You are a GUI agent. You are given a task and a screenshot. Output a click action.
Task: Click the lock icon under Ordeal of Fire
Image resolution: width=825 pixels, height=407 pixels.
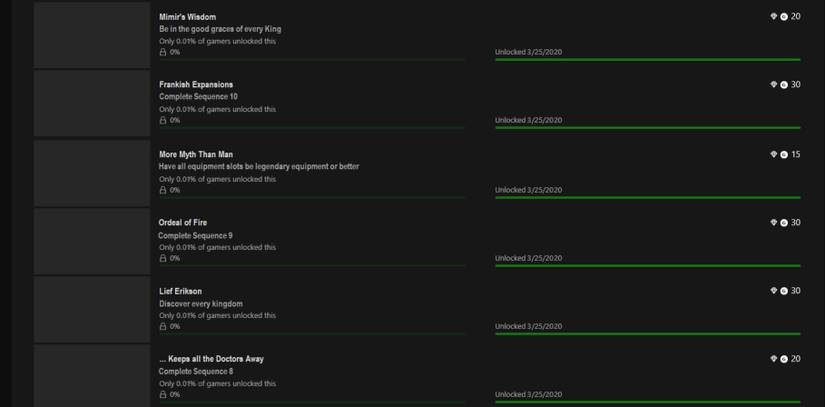point(163,258)
